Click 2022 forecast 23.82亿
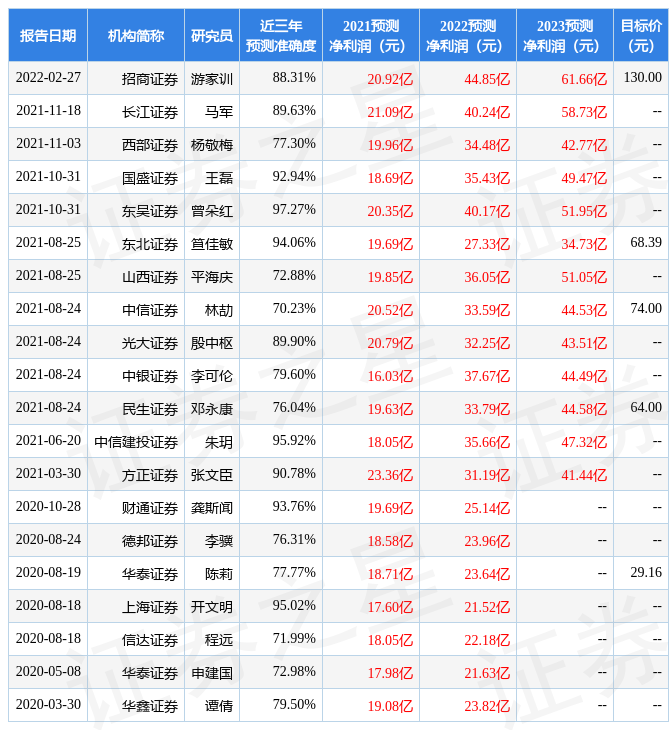Viewport: 669px width, 730px height. [x=487, y=707]
